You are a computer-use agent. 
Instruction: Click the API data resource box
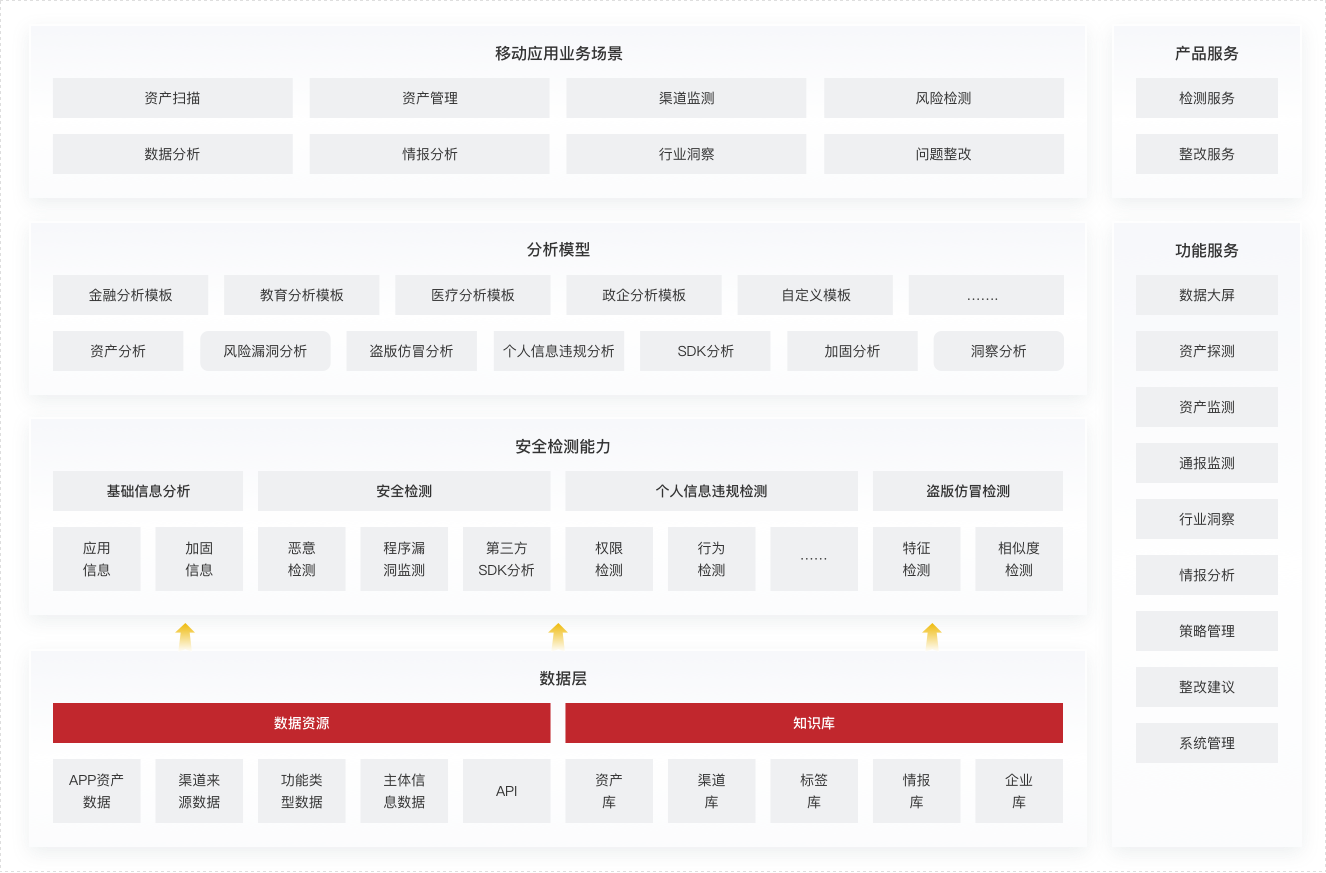pyautogui.click(x=506, y=791)
